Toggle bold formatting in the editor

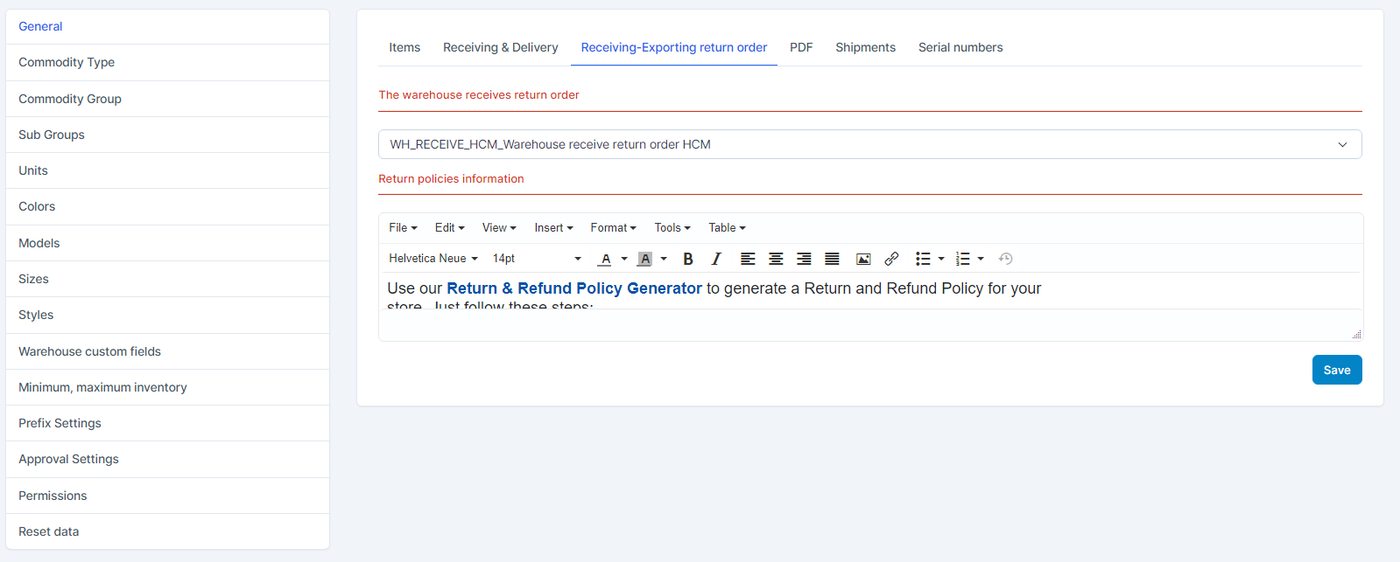[688, 259]
